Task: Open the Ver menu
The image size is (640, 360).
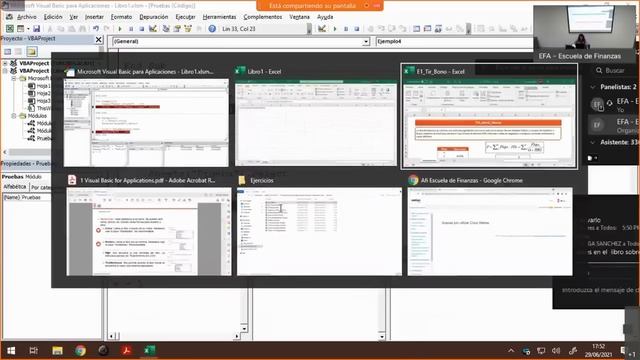Action: pos(73,17)
